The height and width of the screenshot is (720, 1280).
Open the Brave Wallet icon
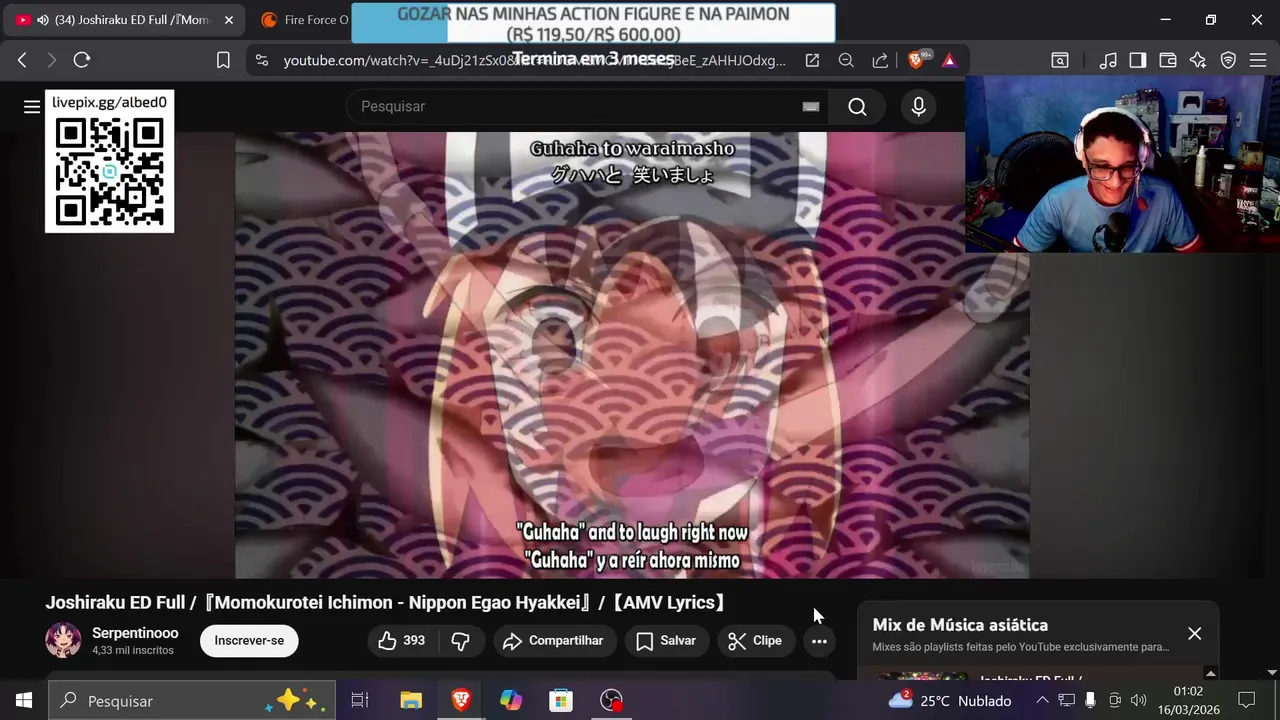click(1168, 60)
